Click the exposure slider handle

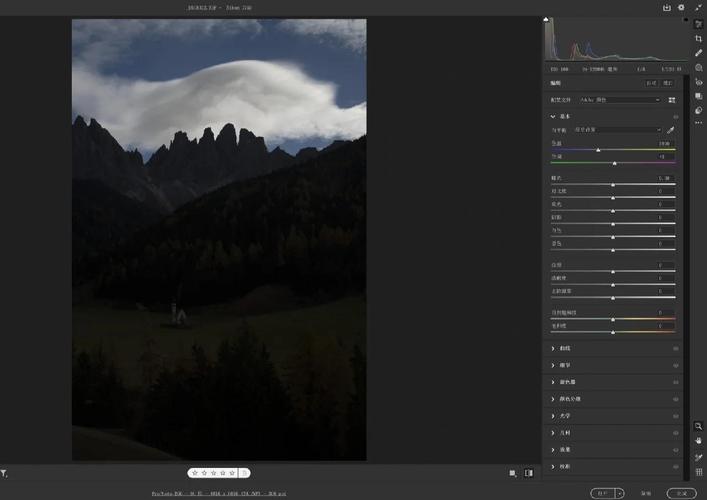pos(613,185)
